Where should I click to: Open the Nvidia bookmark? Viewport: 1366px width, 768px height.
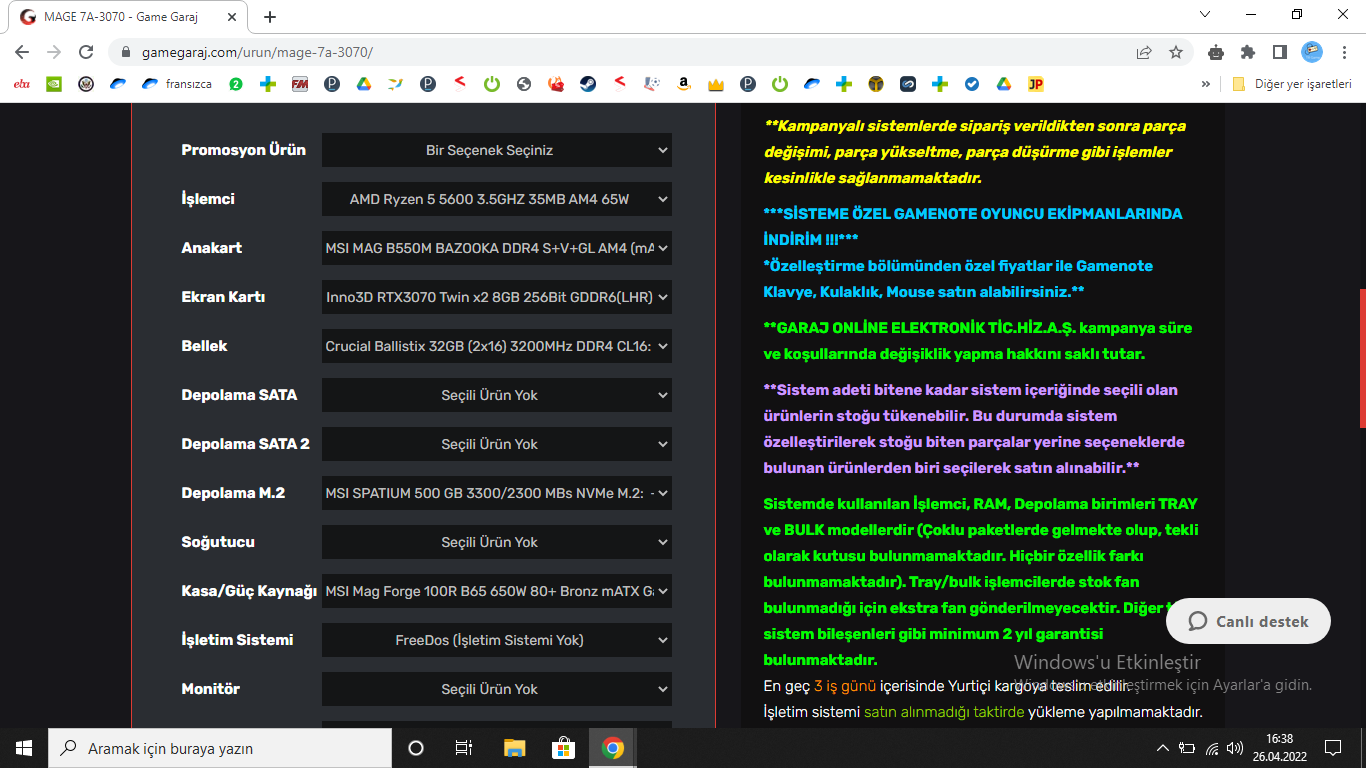click(54, 84)
